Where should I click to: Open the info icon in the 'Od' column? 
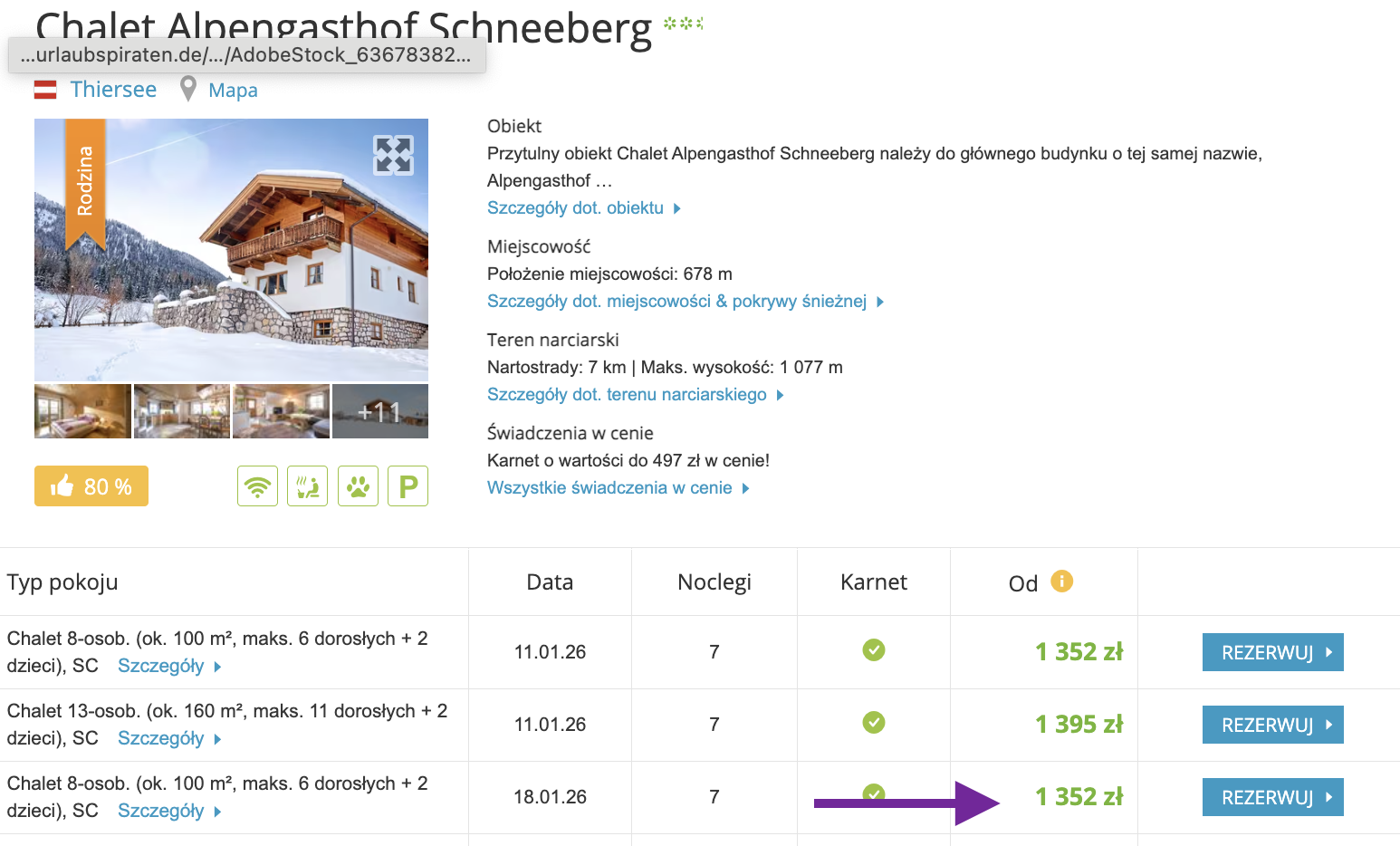(x=1061, y=581)
